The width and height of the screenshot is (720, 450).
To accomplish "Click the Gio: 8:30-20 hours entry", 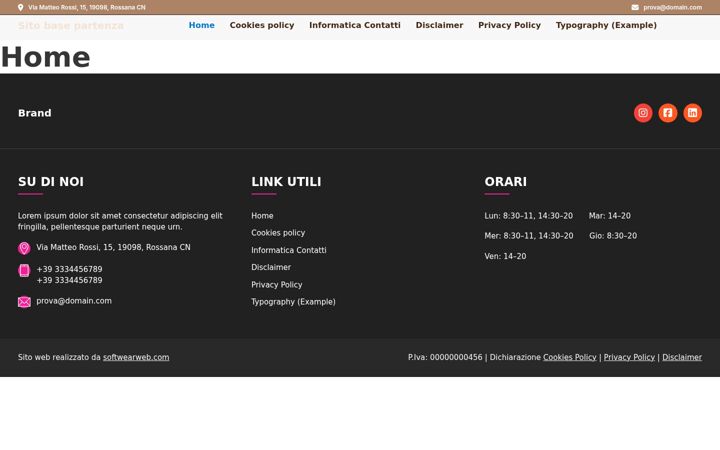I will click(613, 236).
